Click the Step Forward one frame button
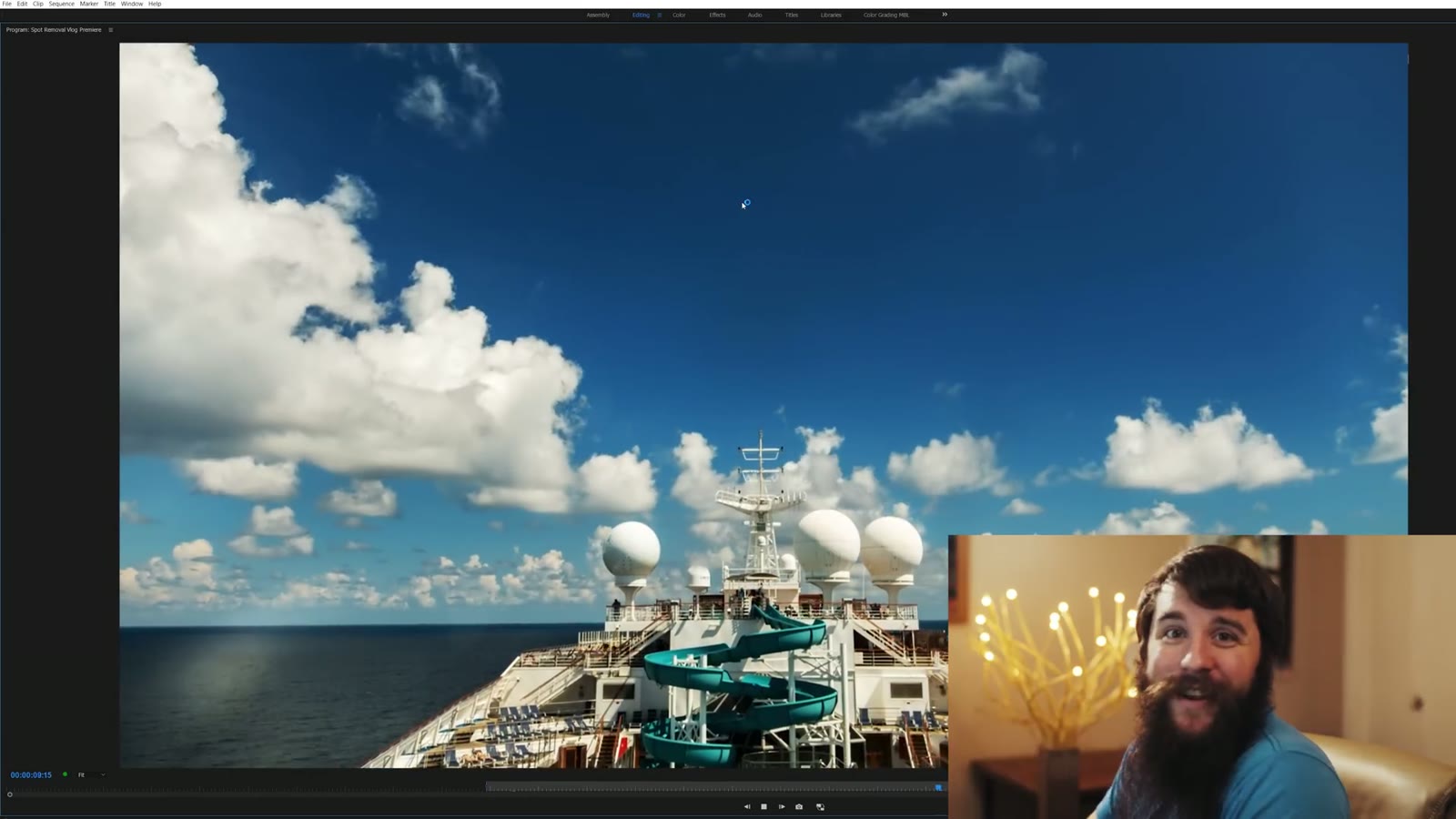 (x=782, y=806)
